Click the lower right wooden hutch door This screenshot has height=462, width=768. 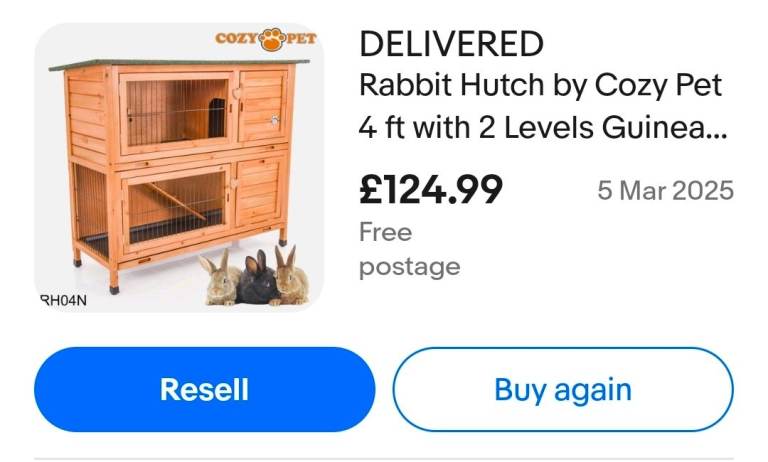258,192
